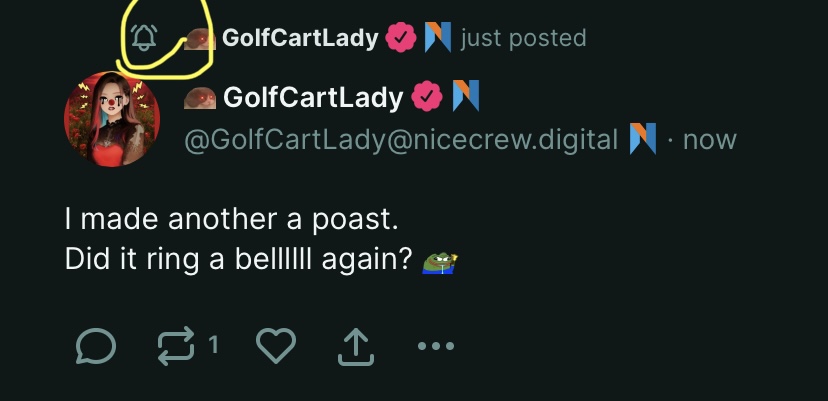Viewport: 828px width, 401px height.
Task: Click the GolfCartLady display name on the post
Action: (x=313, y=97)
